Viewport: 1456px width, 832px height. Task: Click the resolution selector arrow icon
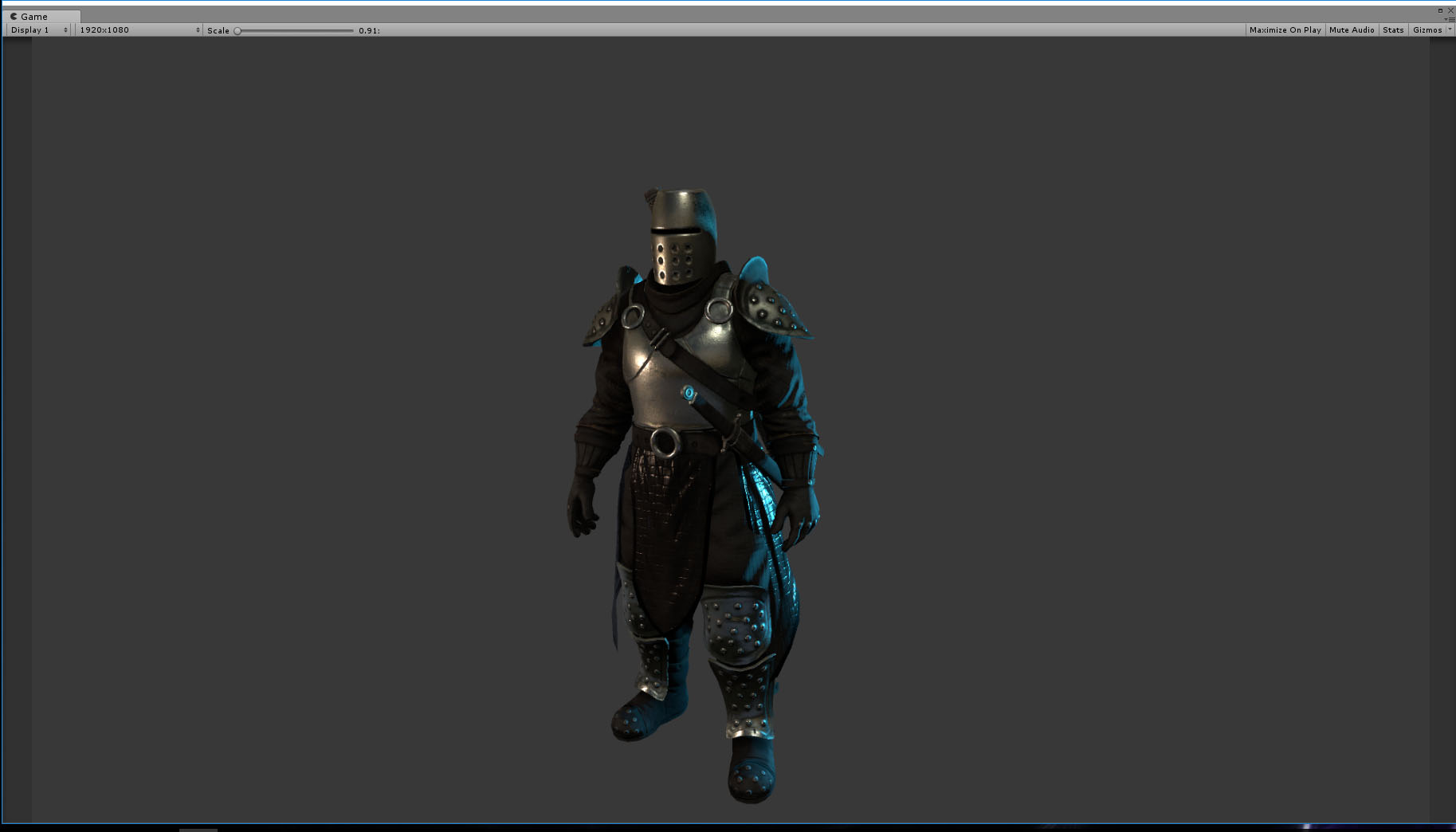[x=198, y=29]
